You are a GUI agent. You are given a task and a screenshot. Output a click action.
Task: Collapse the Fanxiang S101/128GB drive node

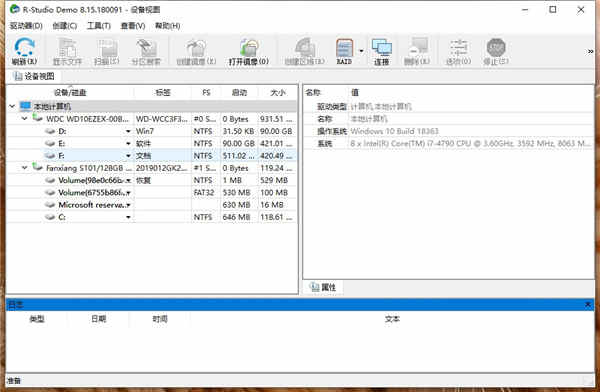pyautogui.click(x=24, y=168)
